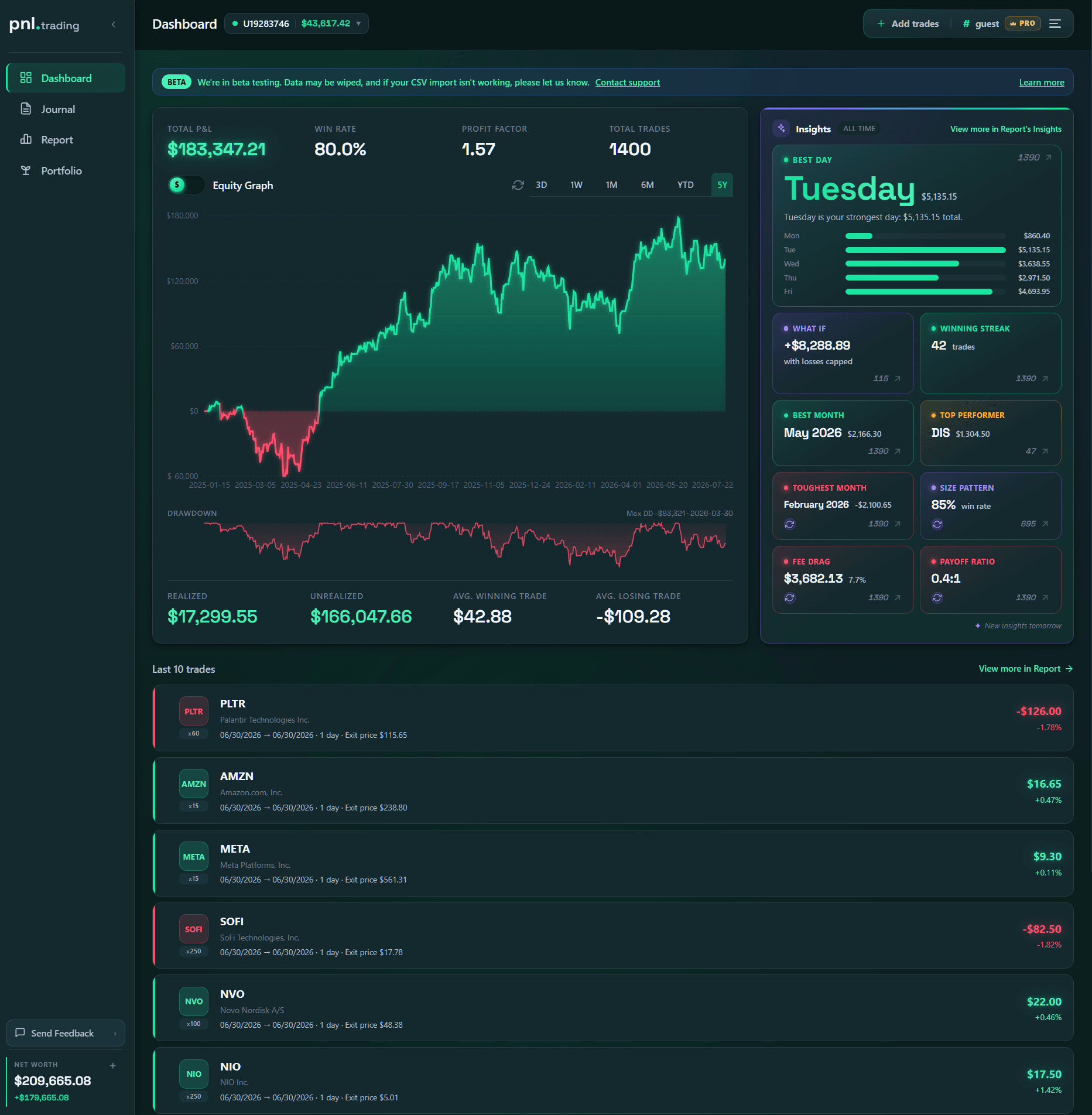This screenshot has width=1092, height=1115.
Task: Click the BETA badge
Action: [x=176, y=83]
